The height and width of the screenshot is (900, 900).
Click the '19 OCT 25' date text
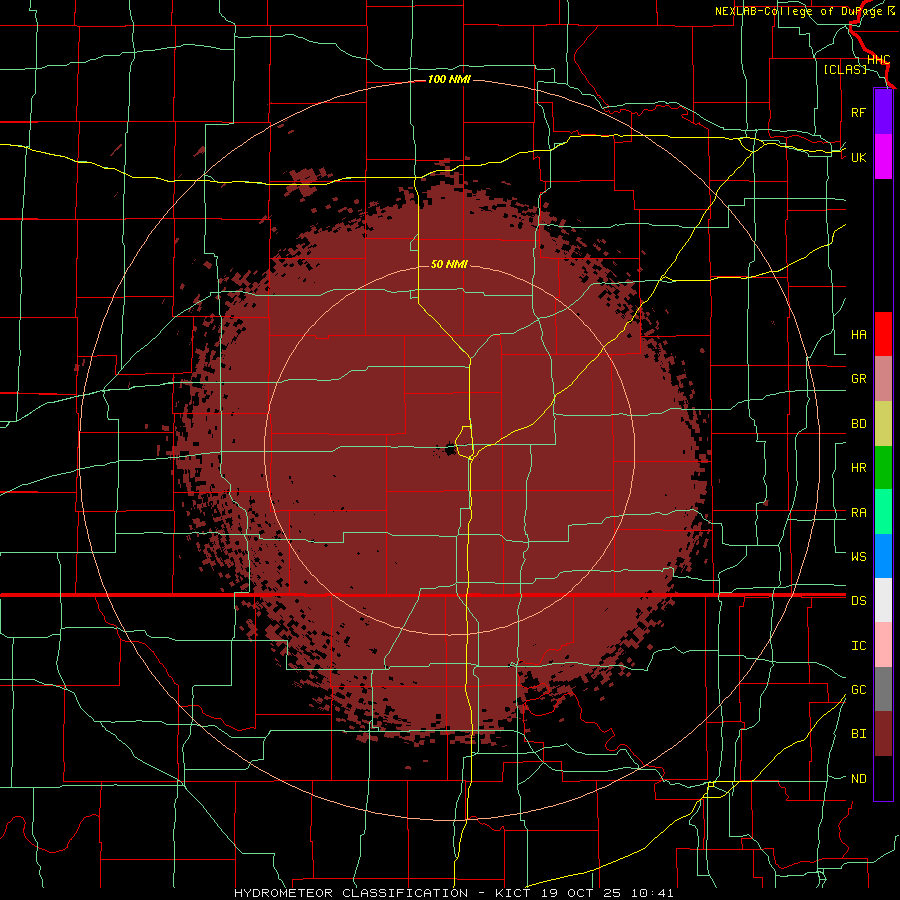[x=581, y=893]
